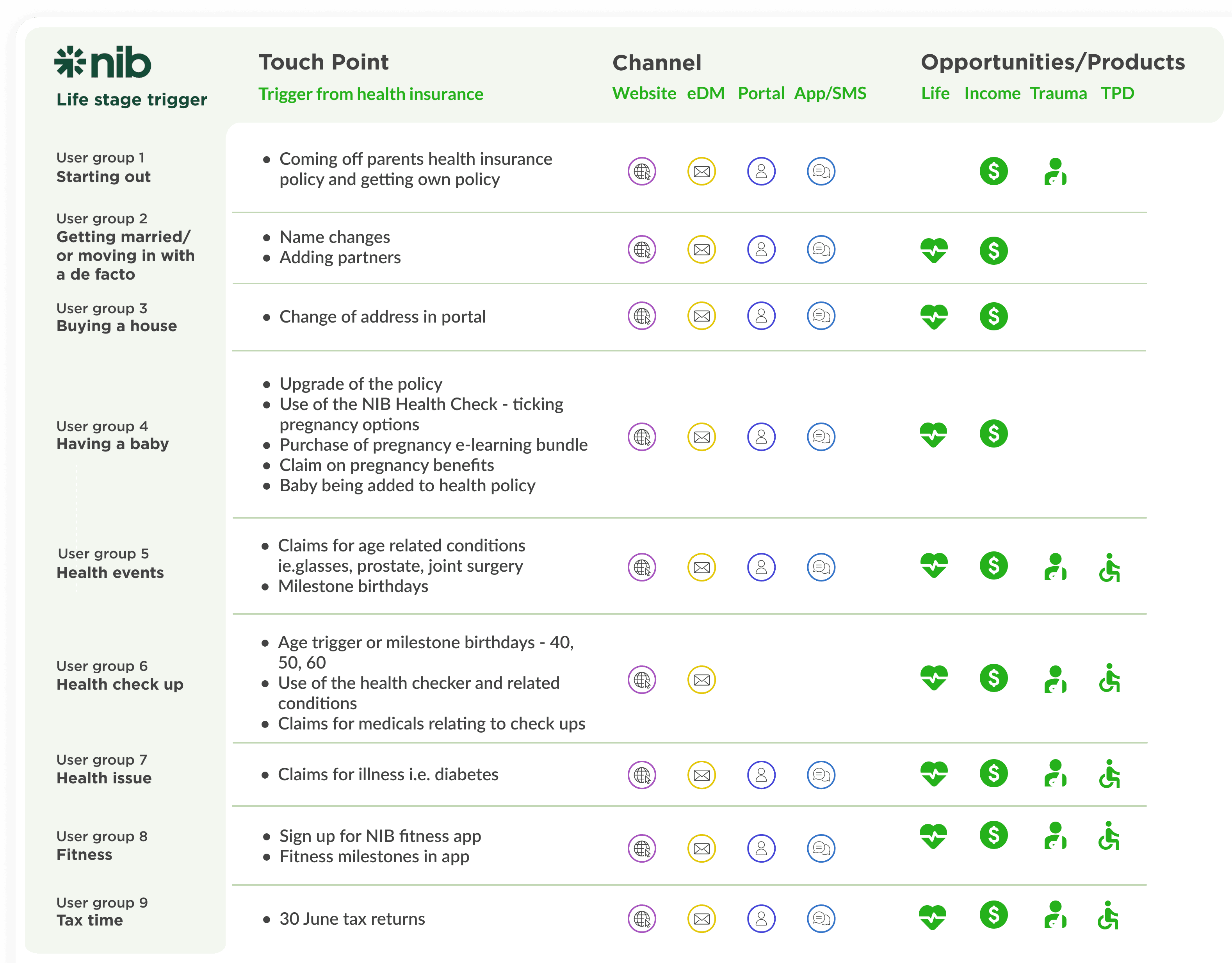The width and height of the screenshot is (1232, 963).
Task: Click the Trauma product header
Action: [1058, 93]
